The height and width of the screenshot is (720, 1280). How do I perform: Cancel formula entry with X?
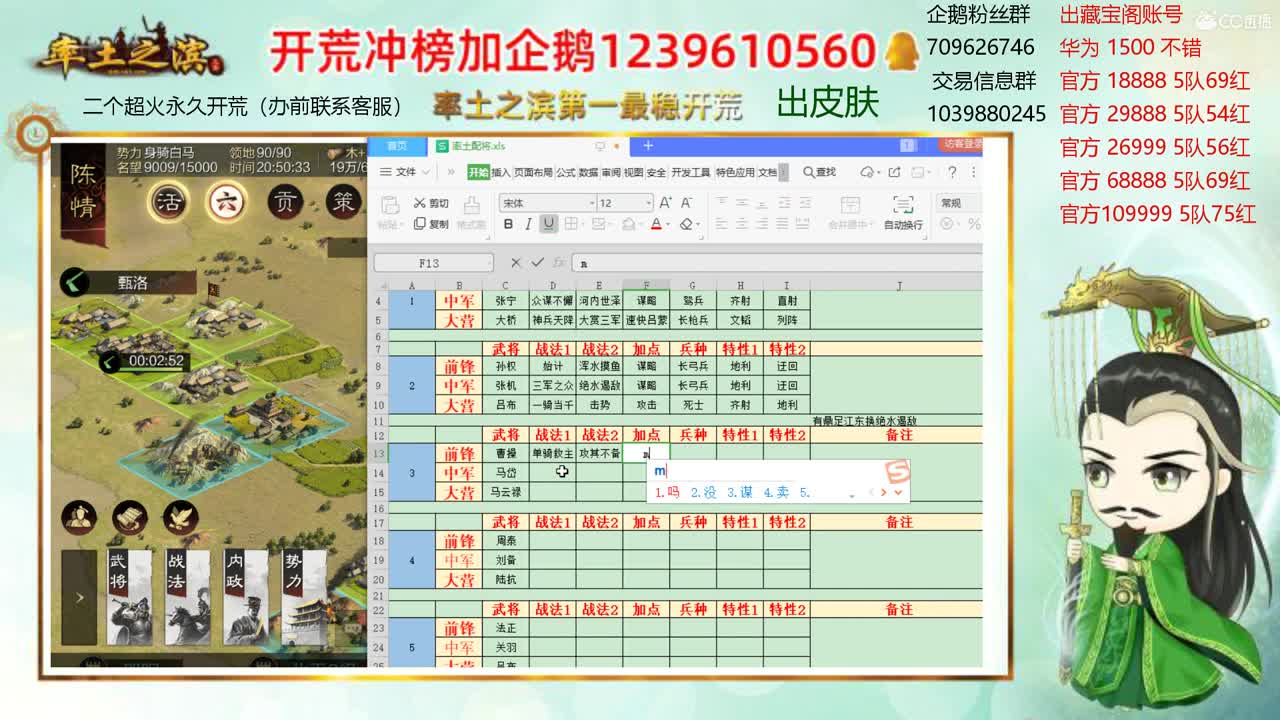point(516,263)
